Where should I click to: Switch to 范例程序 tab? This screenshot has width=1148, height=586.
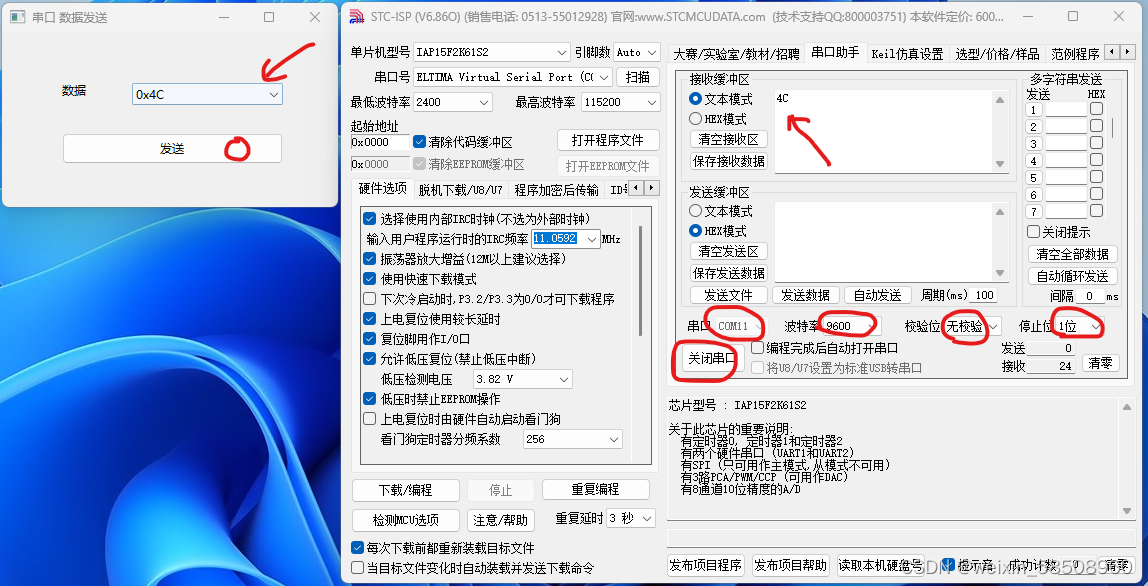pyautogui.click(x=1076, y=53)
